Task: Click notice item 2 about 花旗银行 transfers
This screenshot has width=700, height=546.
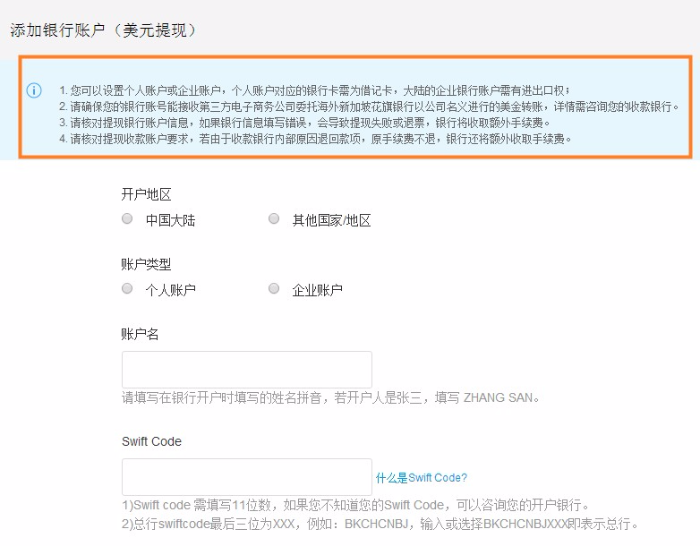Action: [368, 106]
